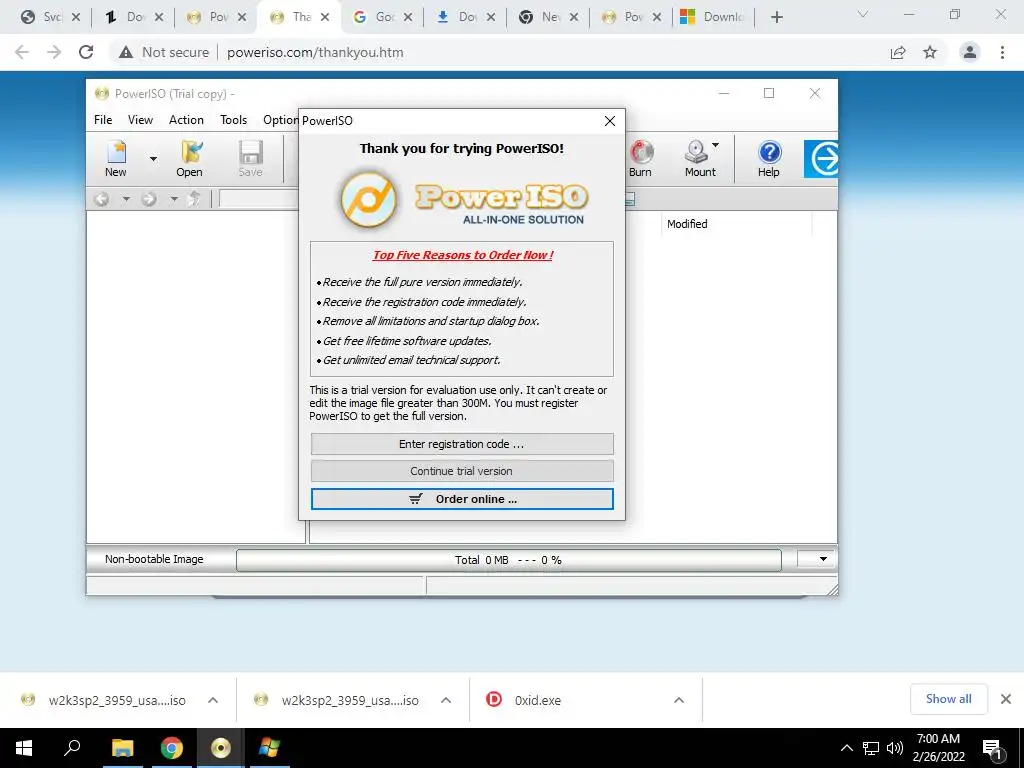Viewport: 1024px width, 768px height.
Task: Click Show all downloads button
Action: coord(948,699)
